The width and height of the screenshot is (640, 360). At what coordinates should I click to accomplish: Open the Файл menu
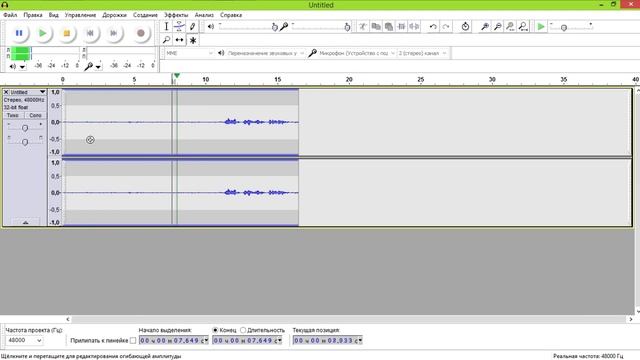(10, 15)
